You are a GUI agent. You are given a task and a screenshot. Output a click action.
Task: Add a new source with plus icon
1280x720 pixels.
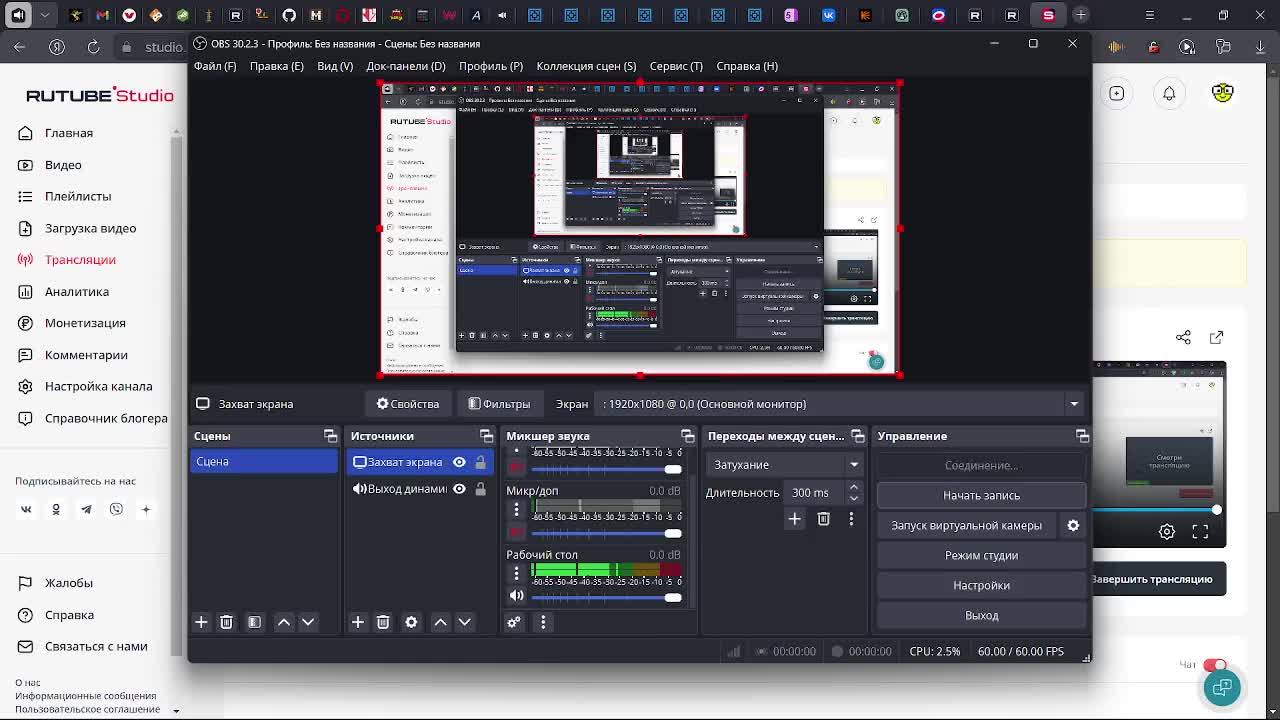click(x=357, y=622)
